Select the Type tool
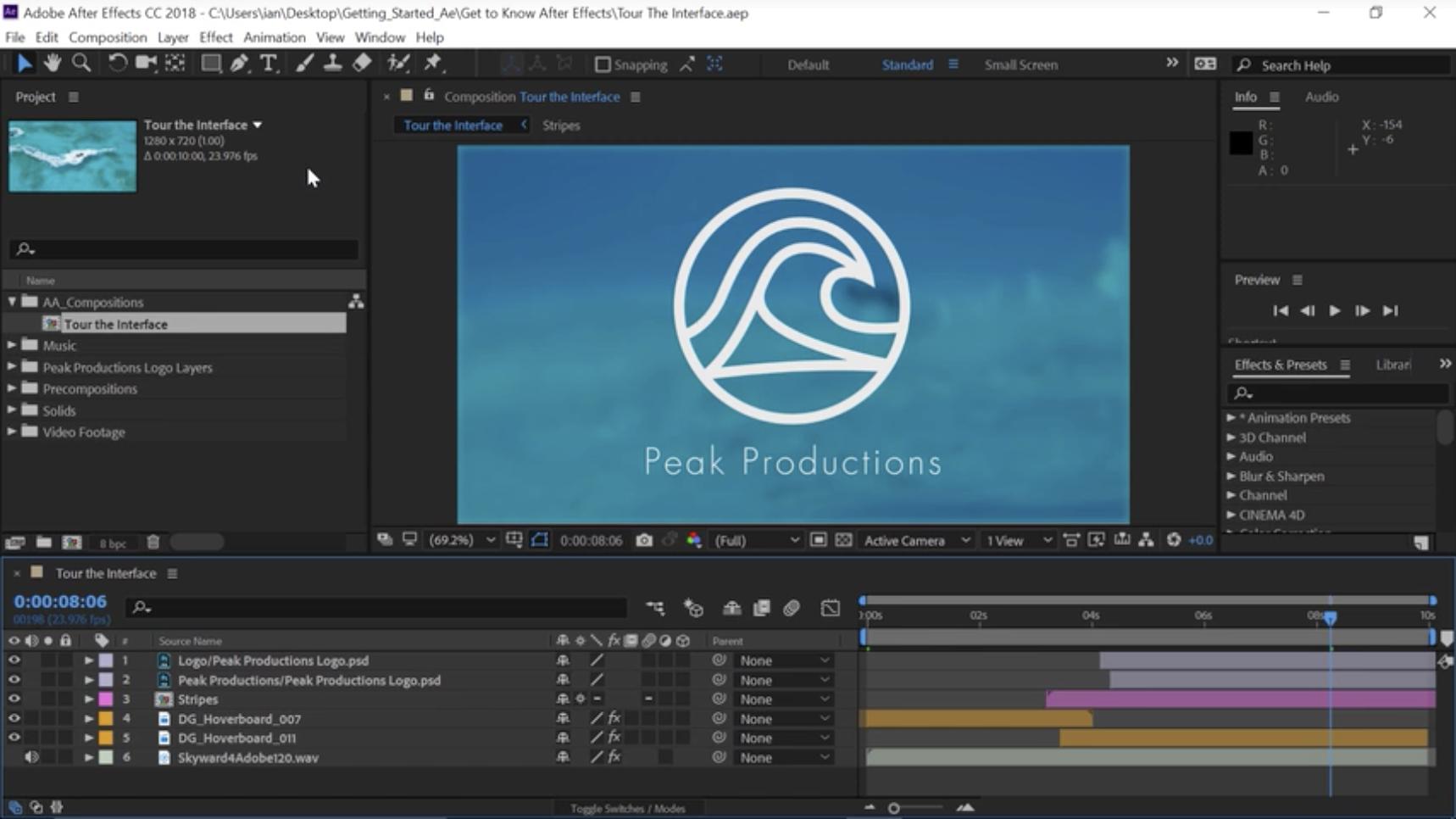 pyautogui.click(x=268, y=63)
